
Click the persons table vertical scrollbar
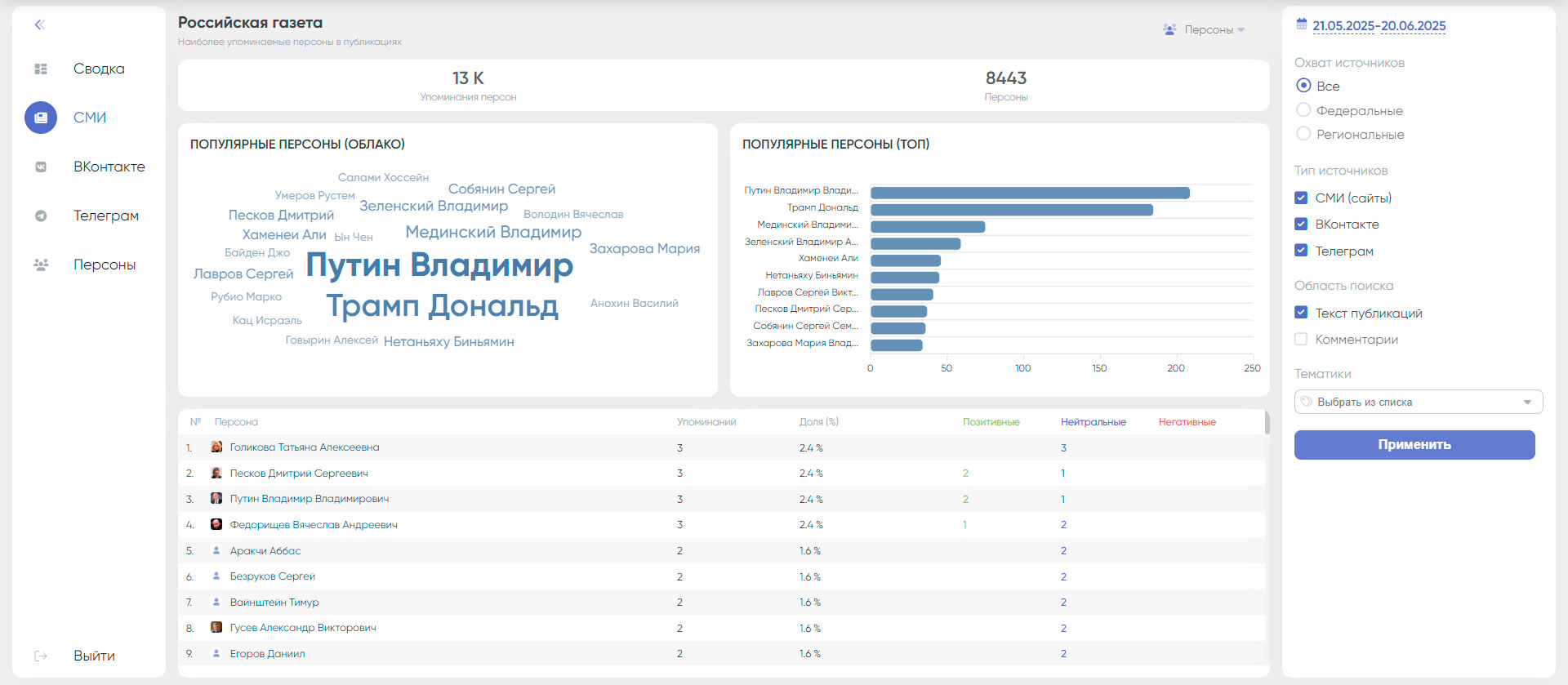(x=1267, y=423)
